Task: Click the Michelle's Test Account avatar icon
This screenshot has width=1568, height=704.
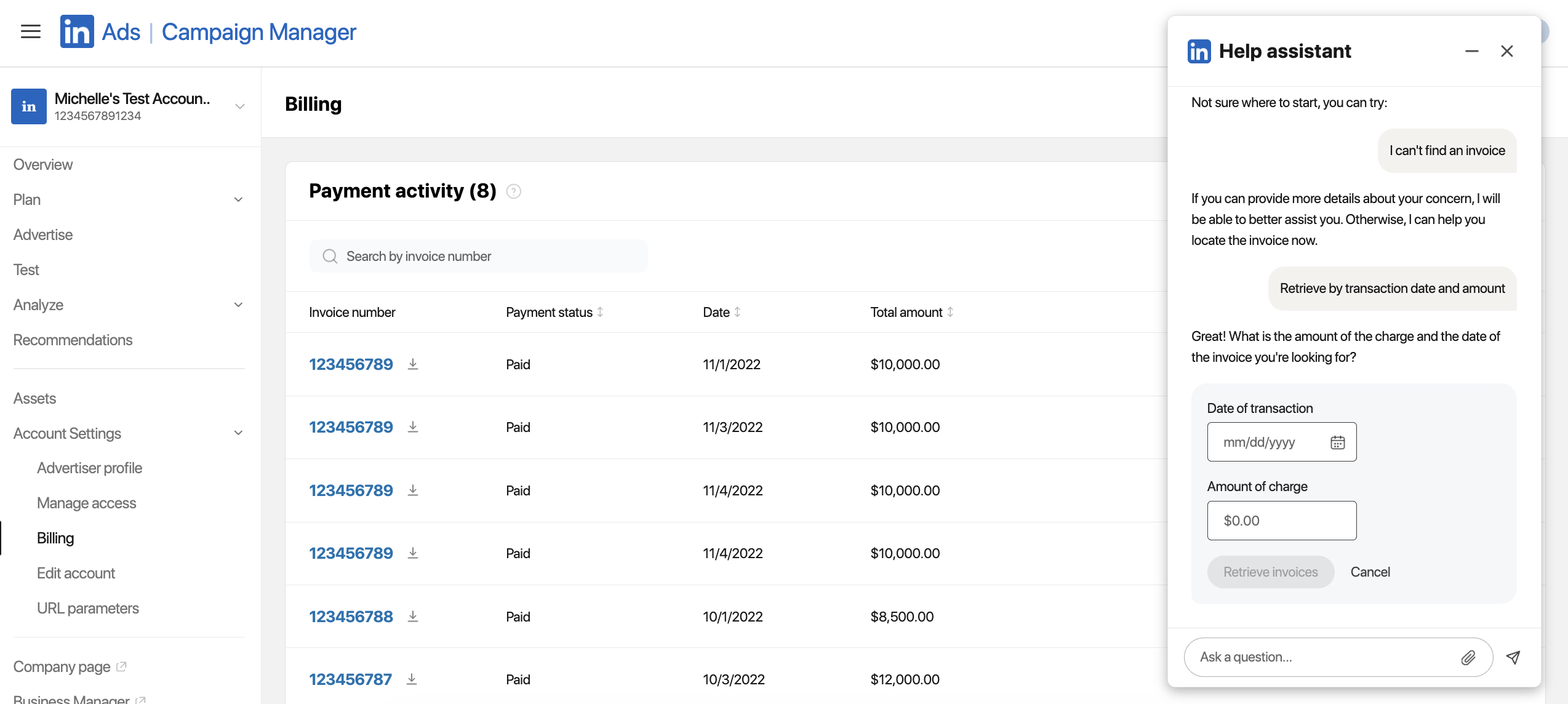Action: [x=29, y=106]
